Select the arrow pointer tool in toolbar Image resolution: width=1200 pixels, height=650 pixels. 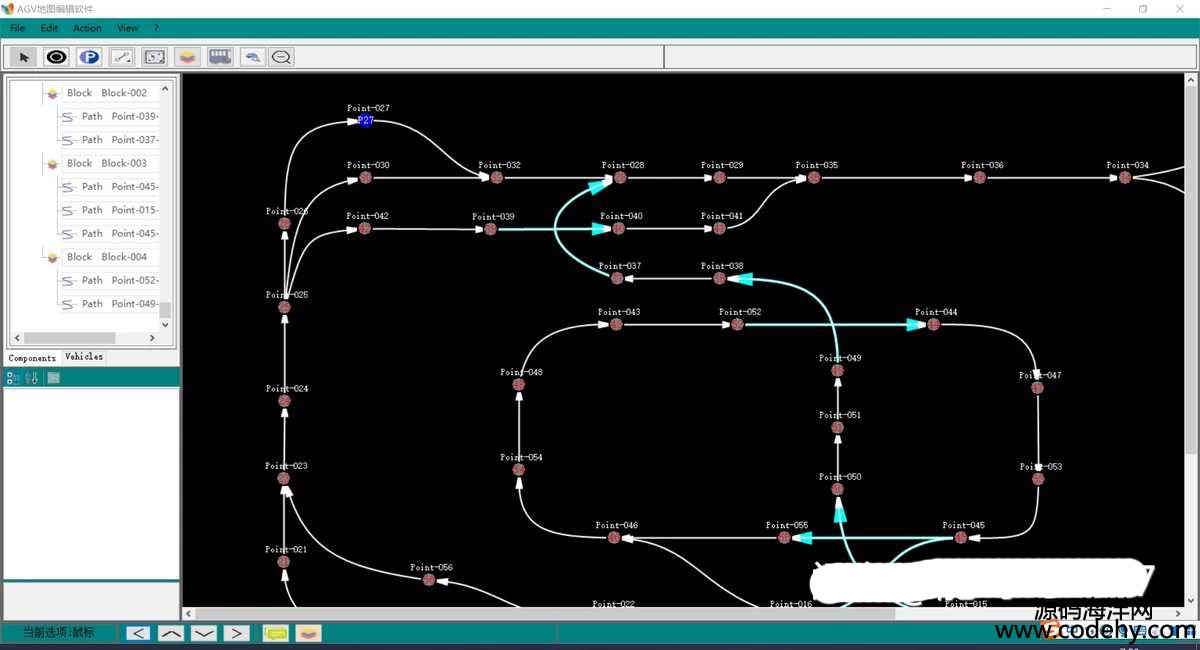(x=23, y=57)
